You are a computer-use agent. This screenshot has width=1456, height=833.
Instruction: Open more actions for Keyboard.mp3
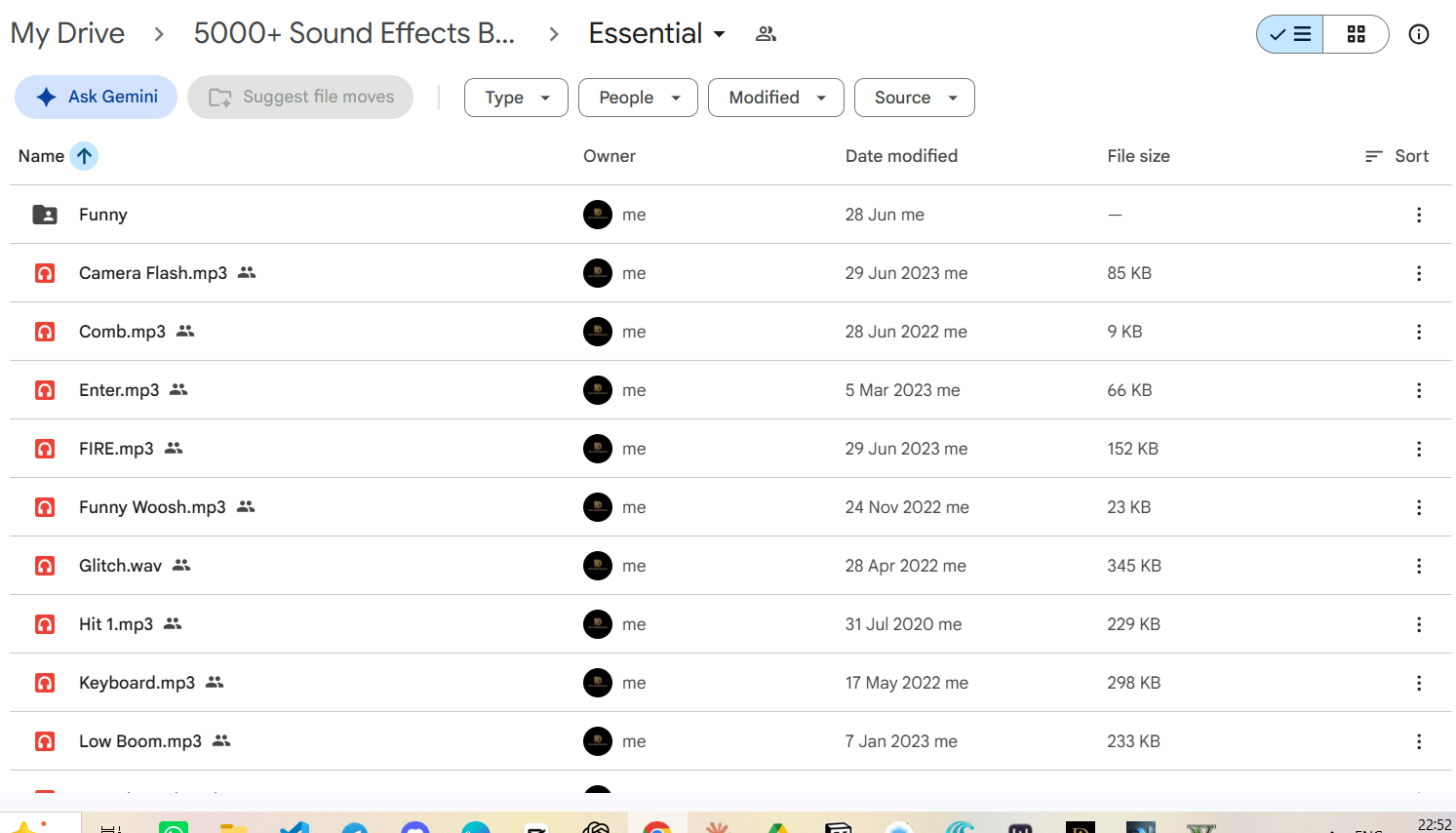point(1419,683)
